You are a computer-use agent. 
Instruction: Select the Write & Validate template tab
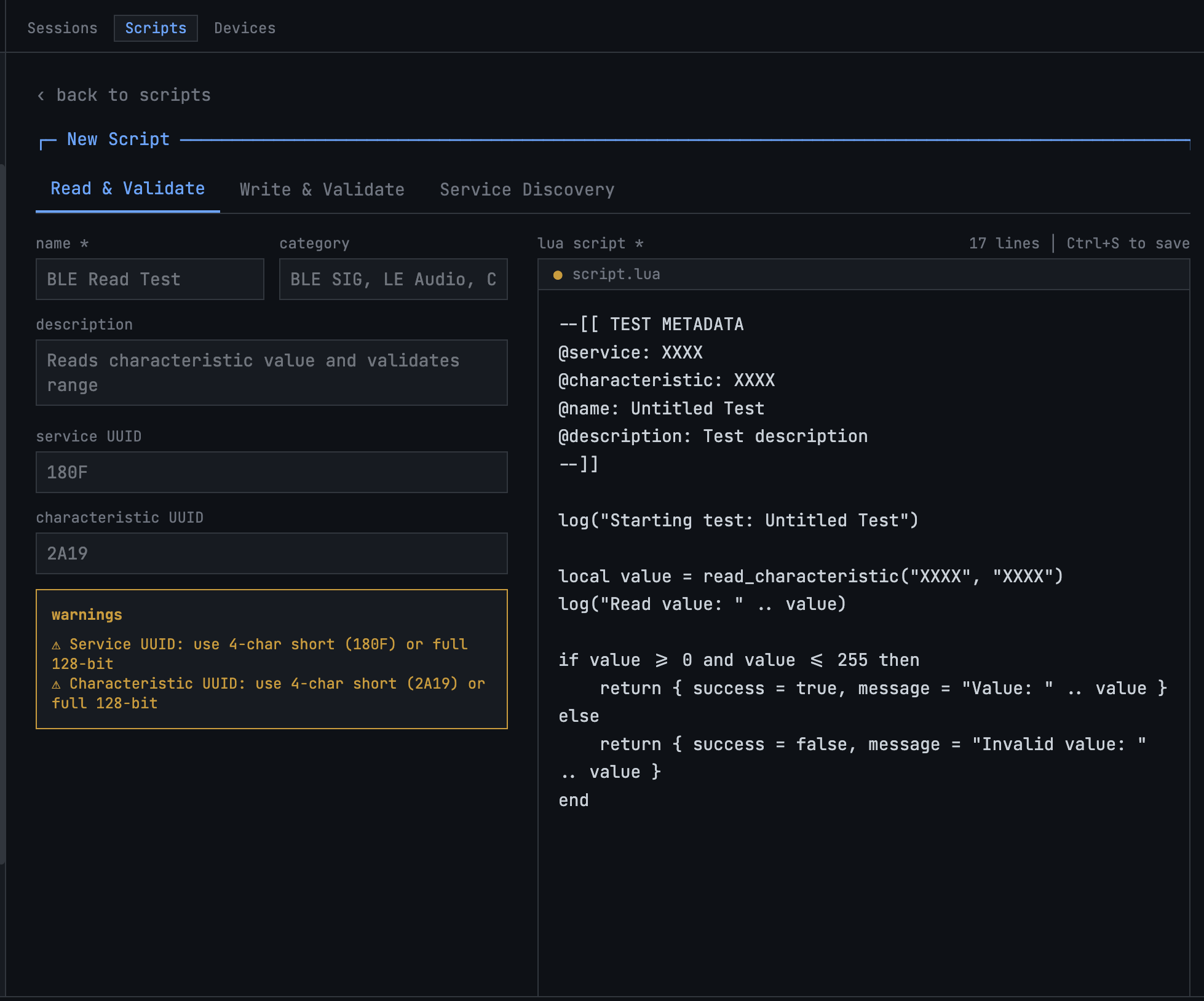pos(322,189)
